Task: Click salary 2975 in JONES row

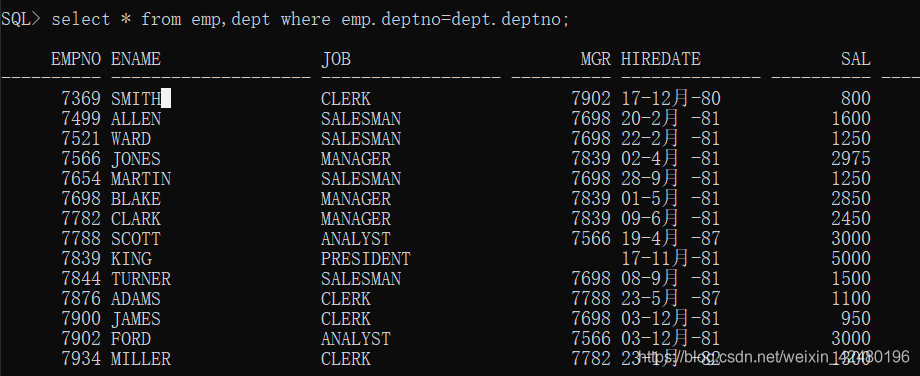Action: pos(851,159)
